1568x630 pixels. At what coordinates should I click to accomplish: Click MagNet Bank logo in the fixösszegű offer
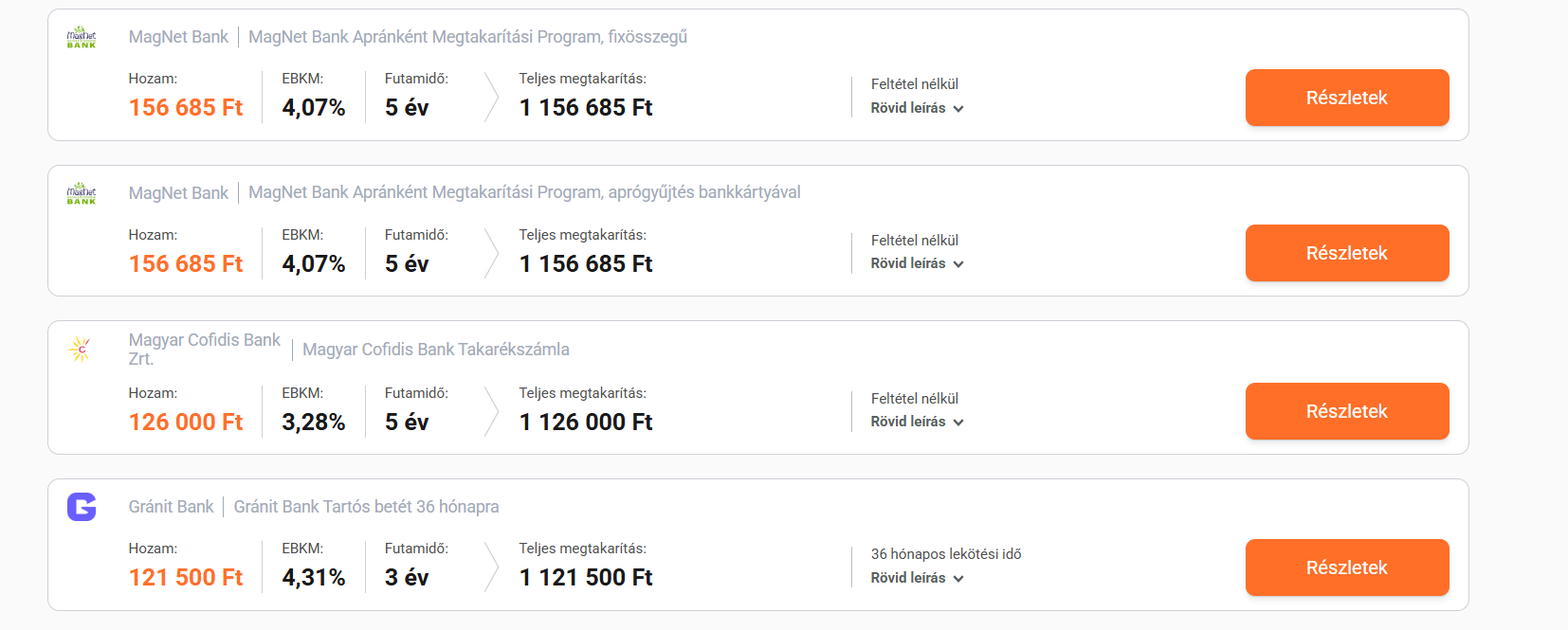click(x=82, y=38)
